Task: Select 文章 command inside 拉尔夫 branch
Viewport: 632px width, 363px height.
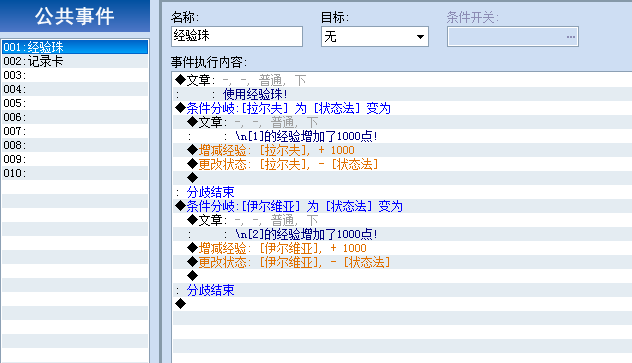Action: 402,122
